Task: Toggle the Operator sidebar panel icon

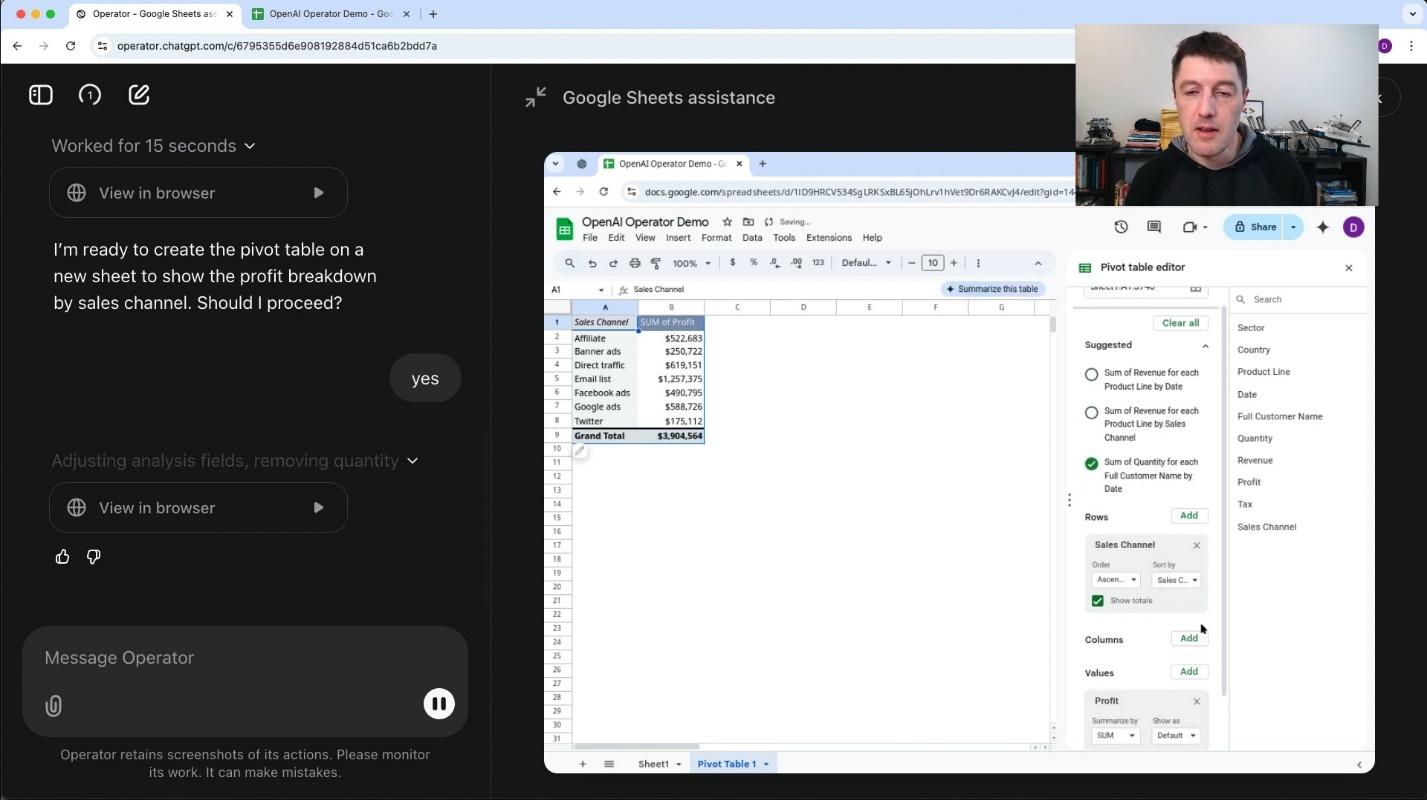Action: [x=41, y=95]
